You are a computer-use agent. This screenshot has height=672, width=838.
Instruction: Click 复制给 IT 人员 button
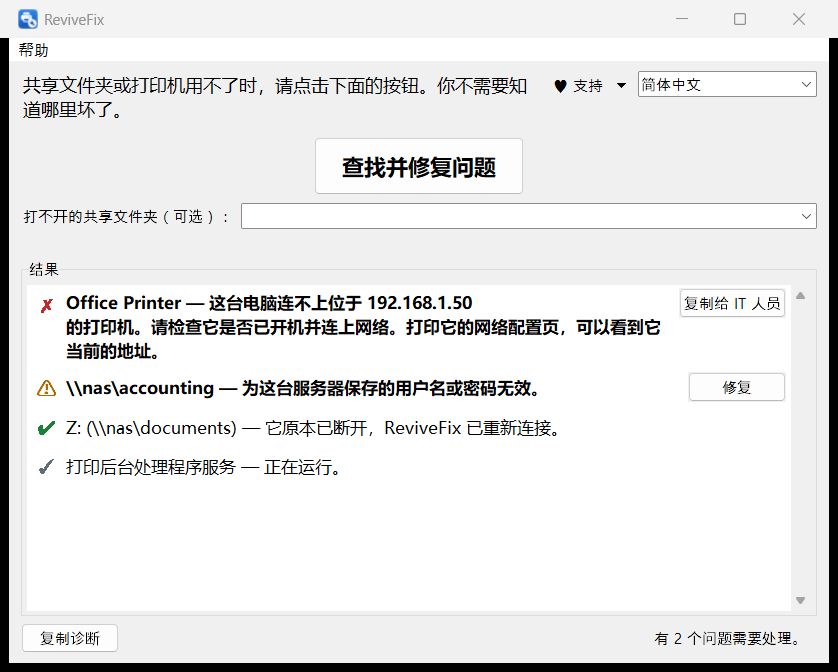tap(732, 304)
